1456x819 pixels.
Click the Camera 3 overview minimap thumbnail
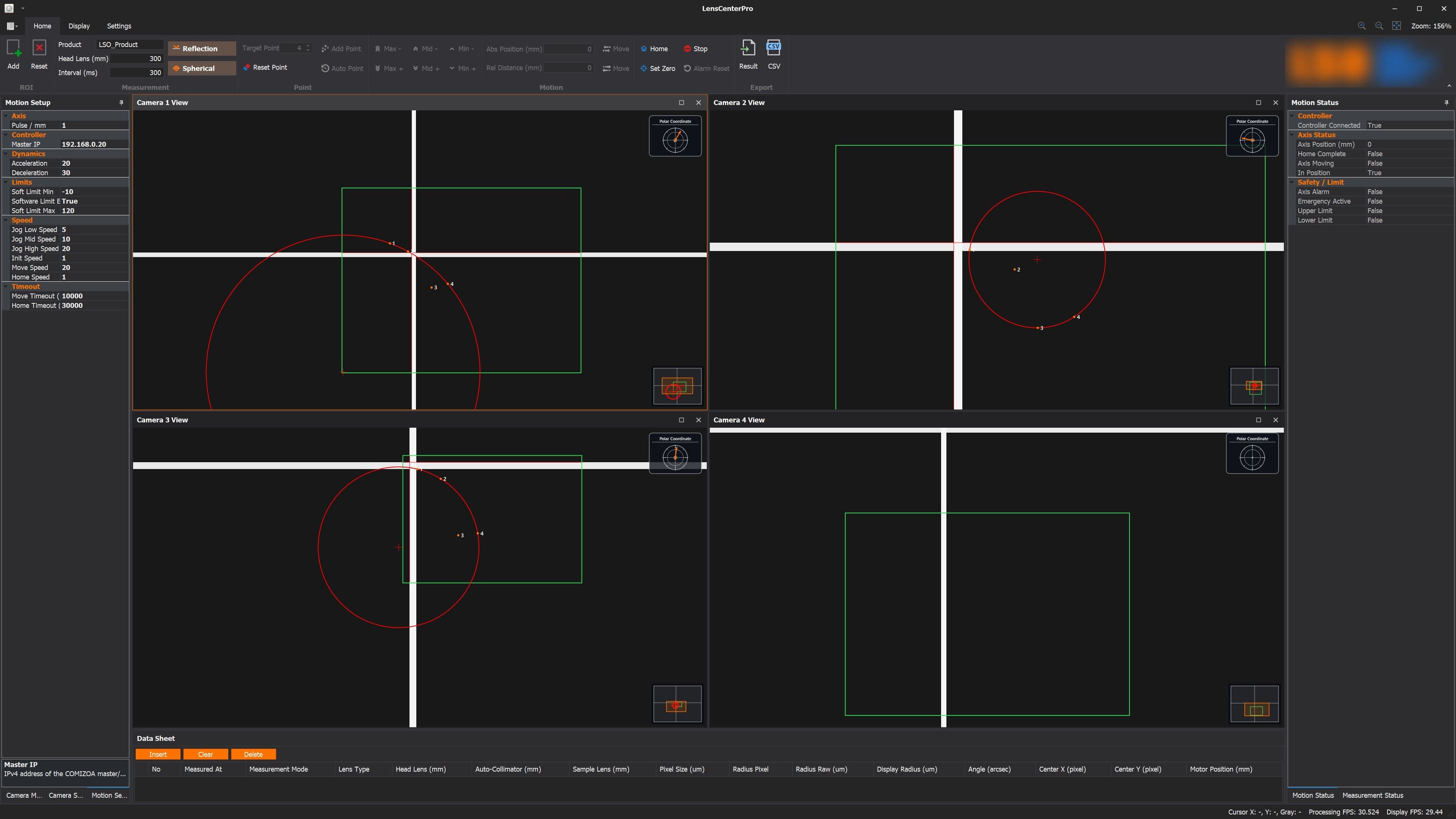coord(677,704)
